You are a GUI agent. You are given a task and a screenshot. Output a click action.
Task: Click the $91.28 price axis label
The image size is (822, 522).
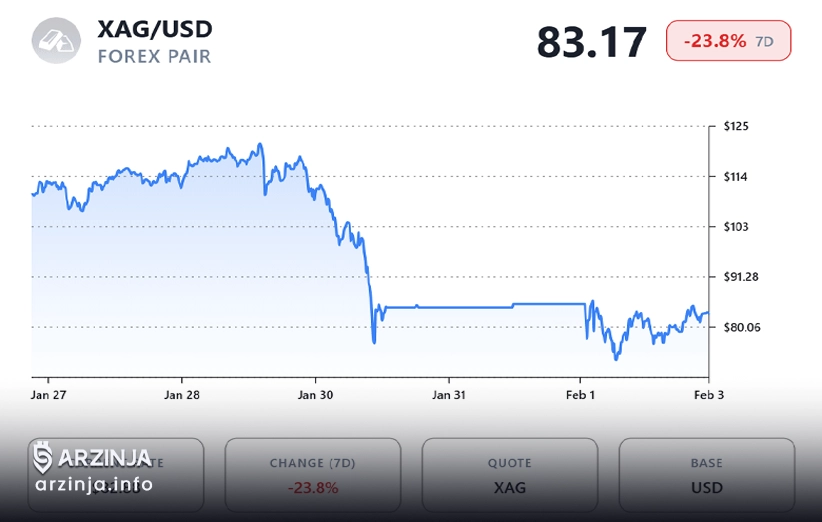(x=741, y=277)
